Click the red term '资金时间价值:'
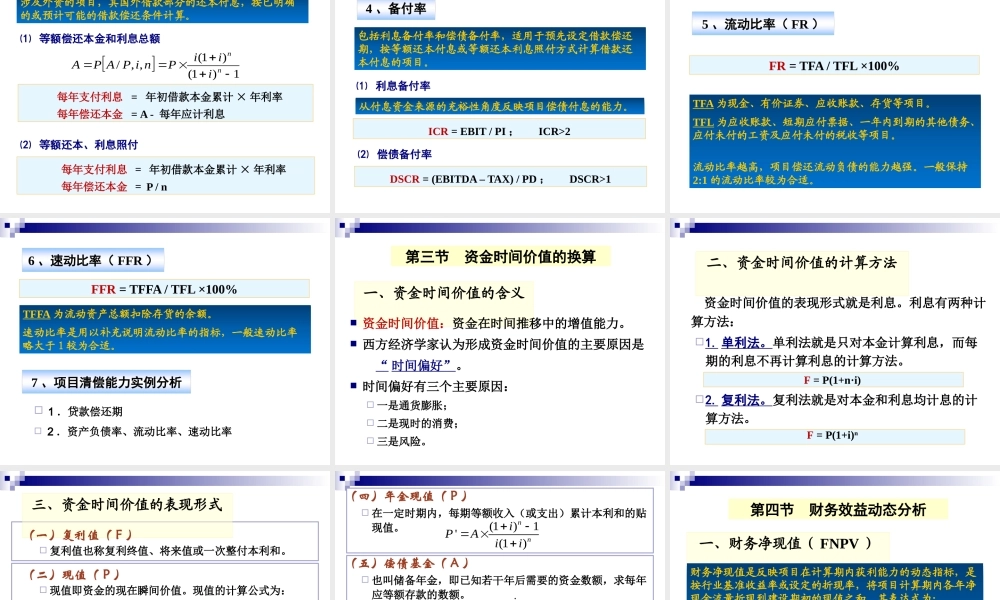This screenshot has width=1000, height=600. click(x=404, y=323)
